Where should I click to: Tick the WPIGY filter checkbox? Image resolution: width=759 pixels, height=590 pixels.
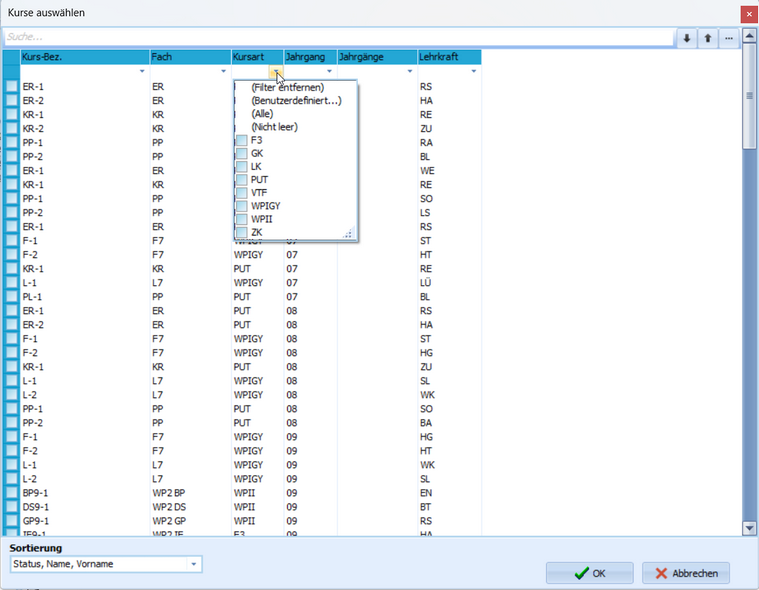(242, 206)
